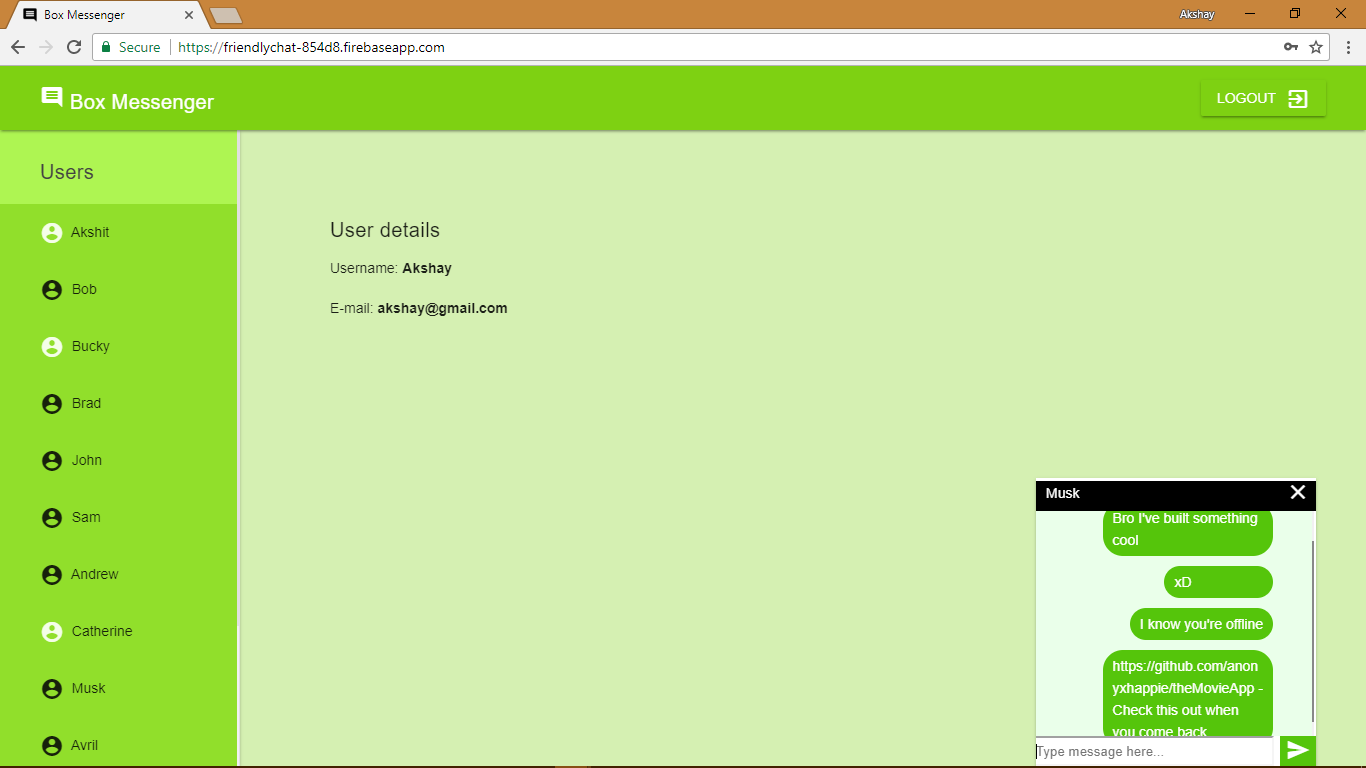Screen dimensions: 1366x768
Task: Choose user Sam
Action: click(86, 517)
